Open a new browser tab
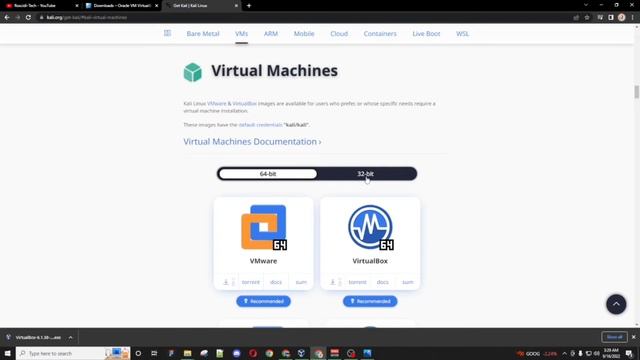The height and width of the screenshot is (360, 640). pyautogui.click(x=249, y=6)
